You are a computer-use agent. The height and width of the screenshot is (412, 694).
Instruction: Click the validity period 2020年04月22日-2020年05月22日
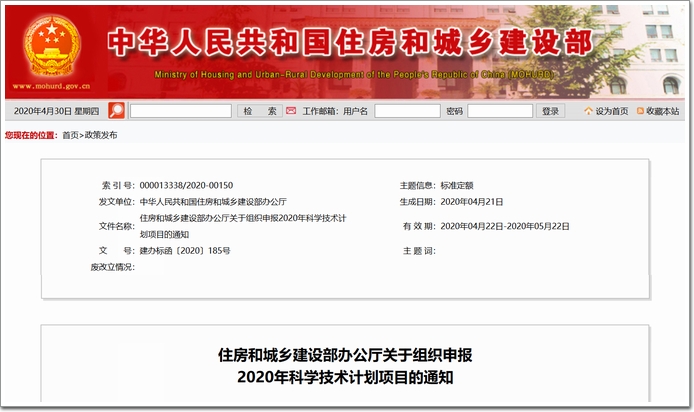click(x=505, y=226)
